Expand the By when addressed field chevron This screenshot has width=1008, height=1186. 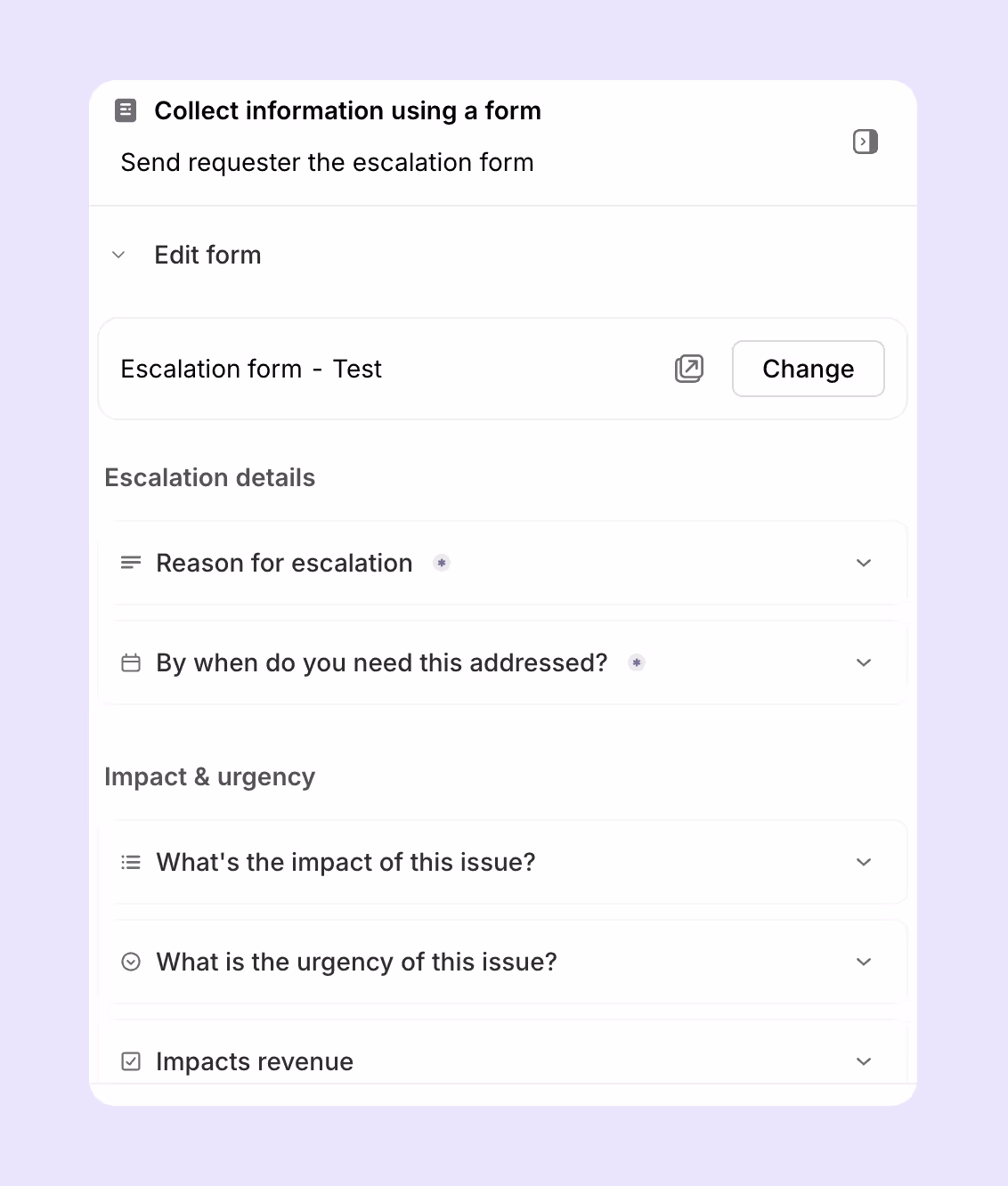(864, 662)
